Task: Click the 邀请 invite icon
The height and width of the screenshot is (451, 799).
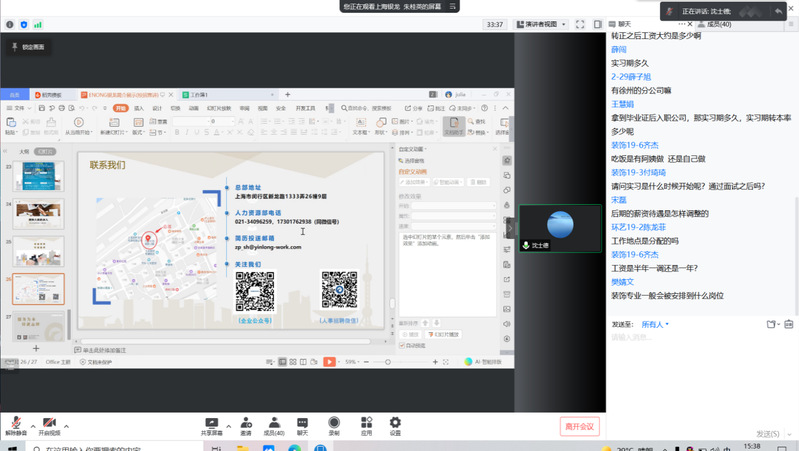Action: (246, 423)
